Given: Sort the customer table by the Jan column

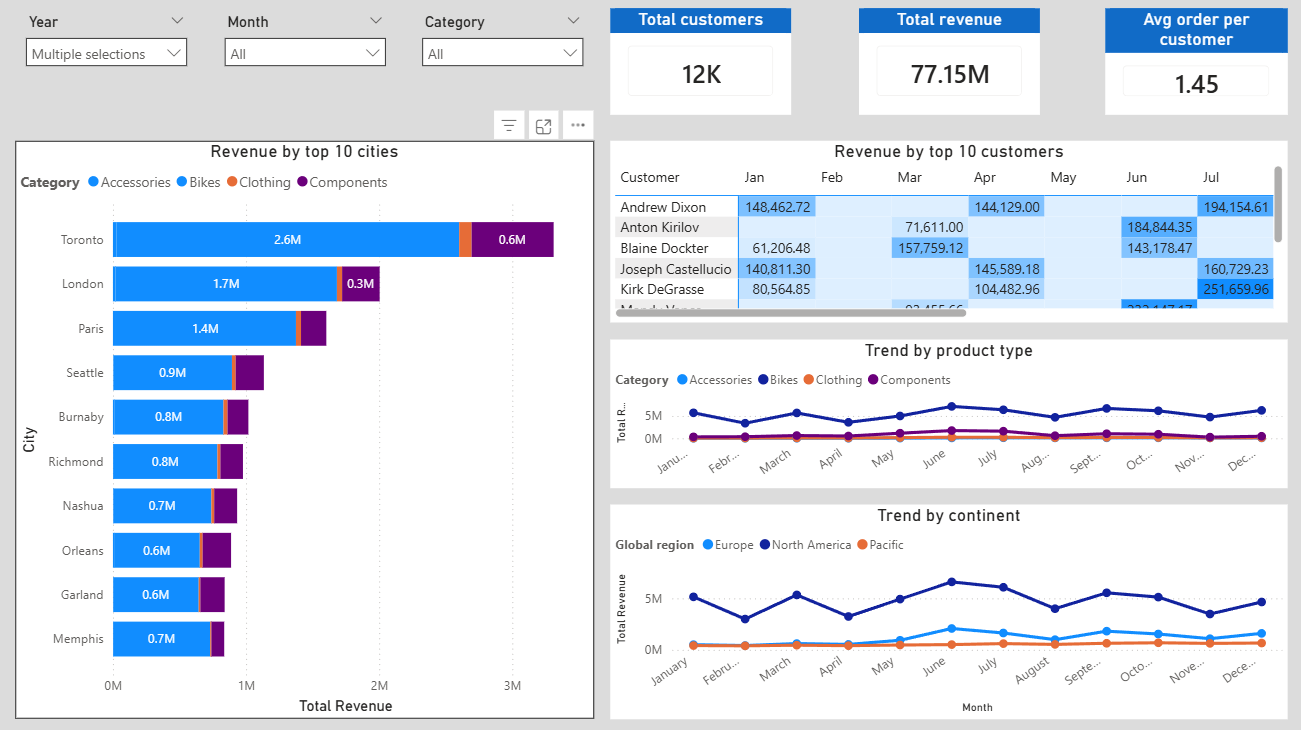Looking at the screenshot, I should click(x=754, y=177).
